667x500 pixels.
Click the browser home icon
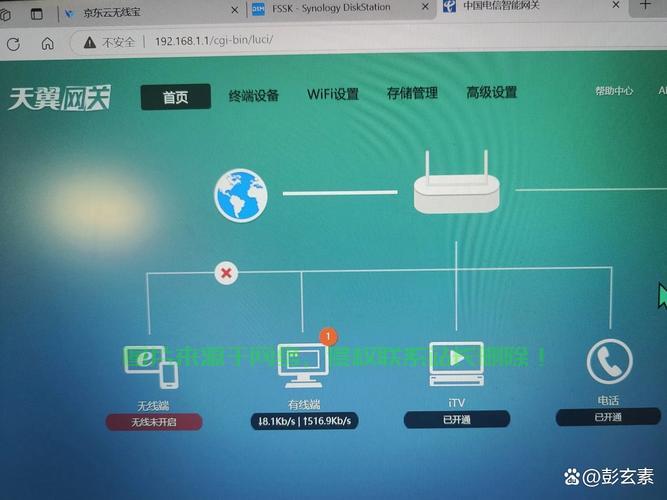click(47, 44)
